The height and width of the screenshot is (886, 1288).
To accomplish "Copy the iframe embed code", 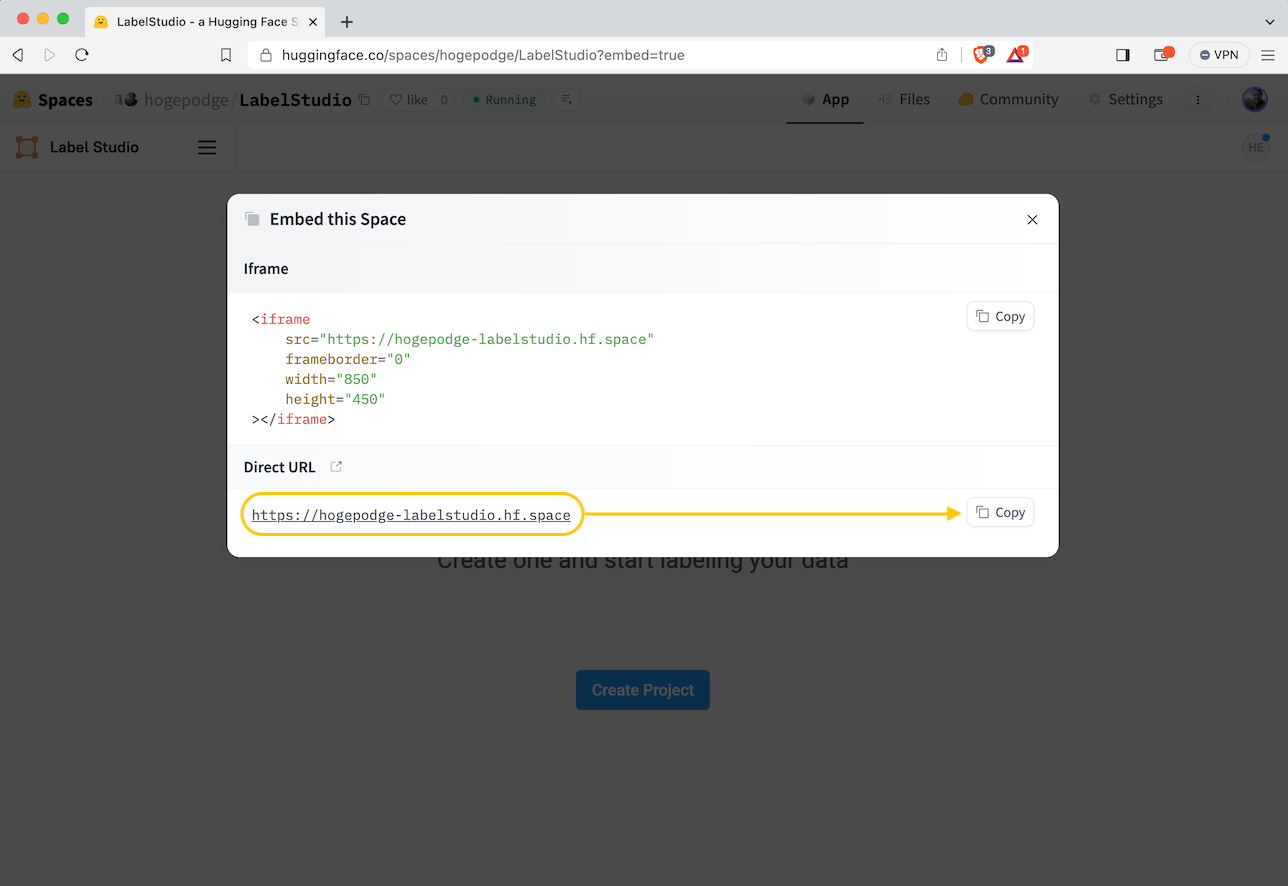I will tap(1000, 316).
